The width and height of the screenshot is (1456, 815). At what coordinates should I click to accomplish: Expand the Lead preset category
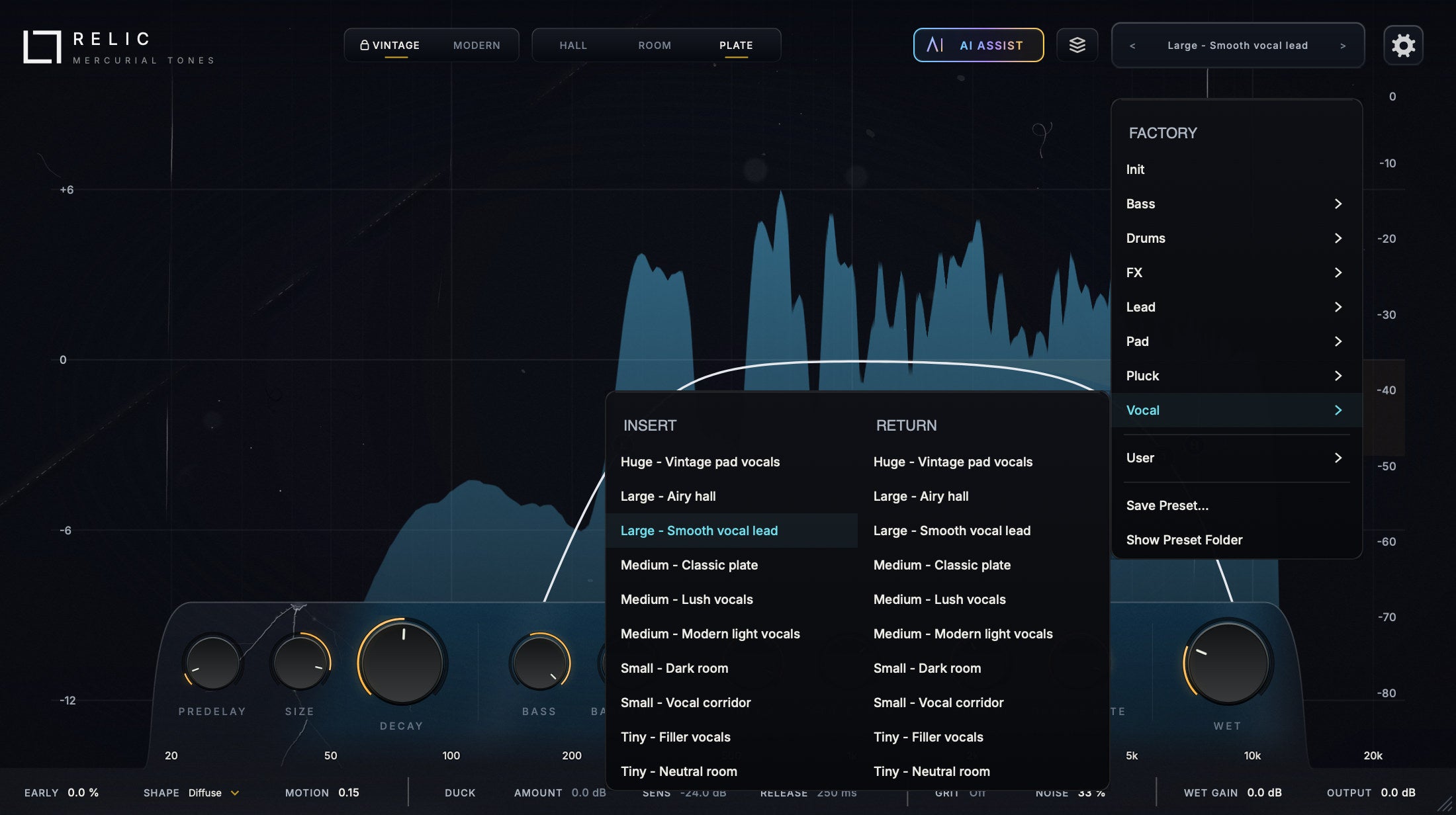point(1236,307)
